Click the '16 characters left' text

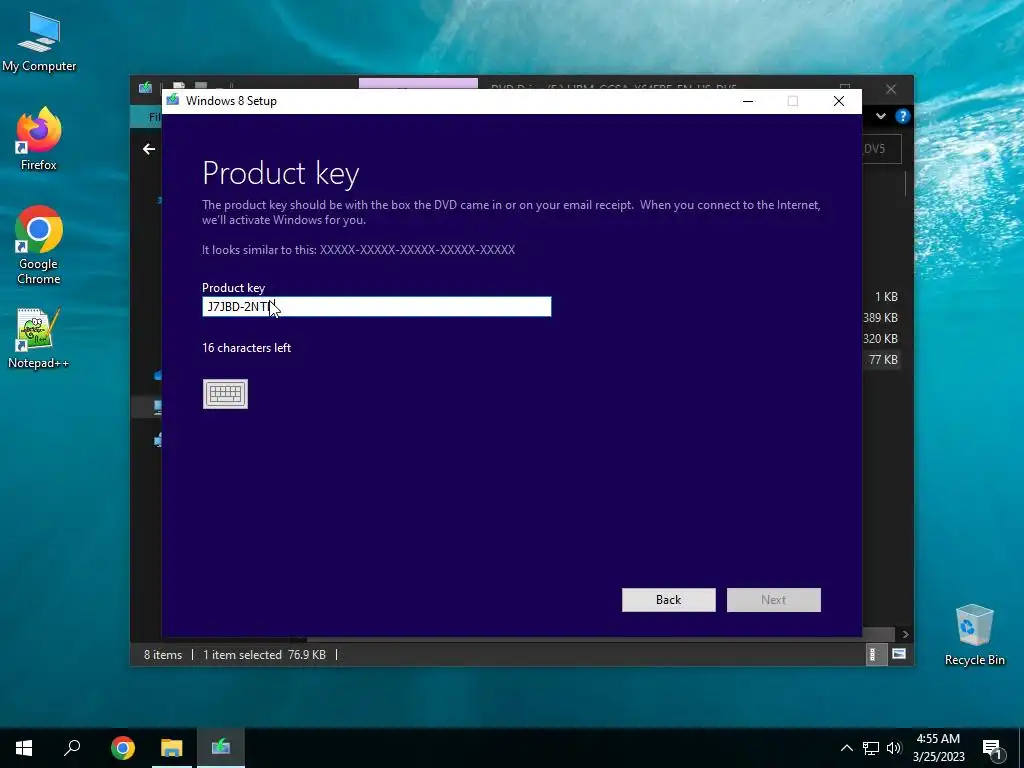point(246,348)
